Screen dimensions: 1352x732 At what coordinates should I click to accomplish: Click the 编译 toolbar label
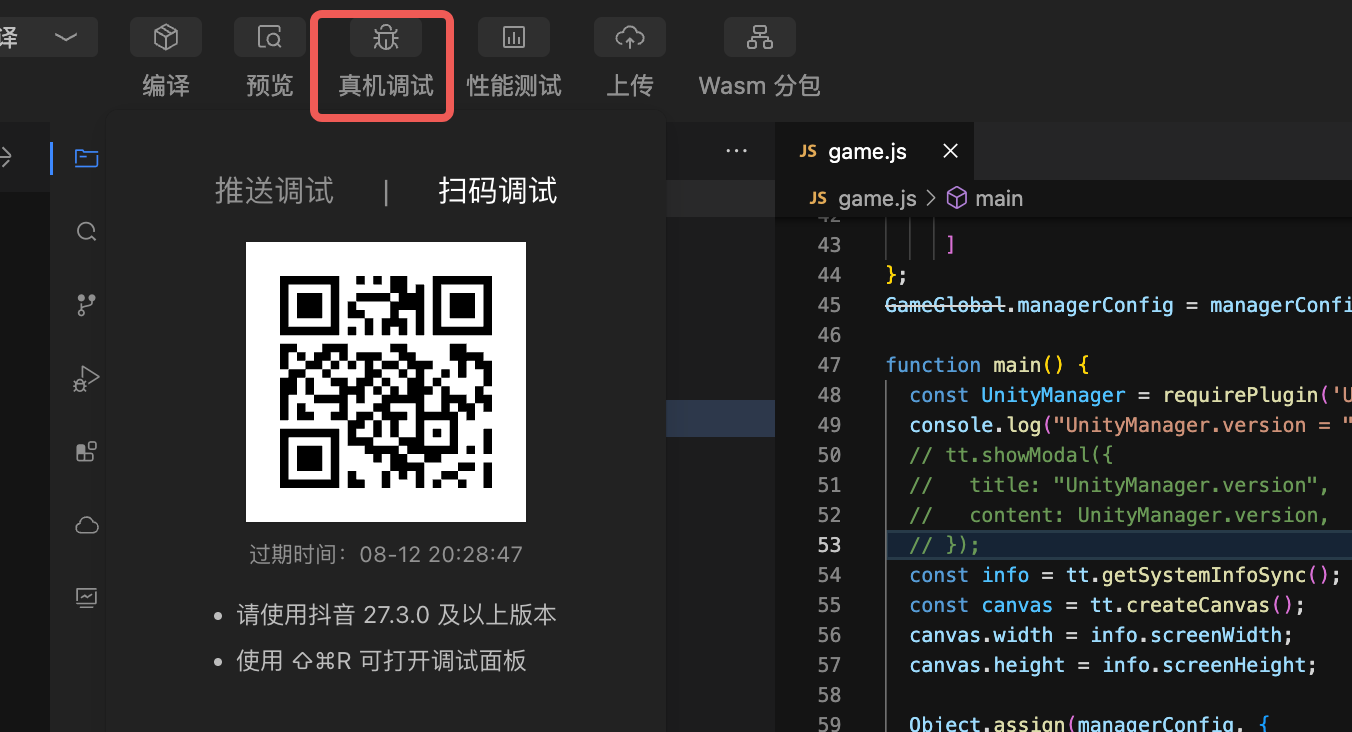click(166, 86)
